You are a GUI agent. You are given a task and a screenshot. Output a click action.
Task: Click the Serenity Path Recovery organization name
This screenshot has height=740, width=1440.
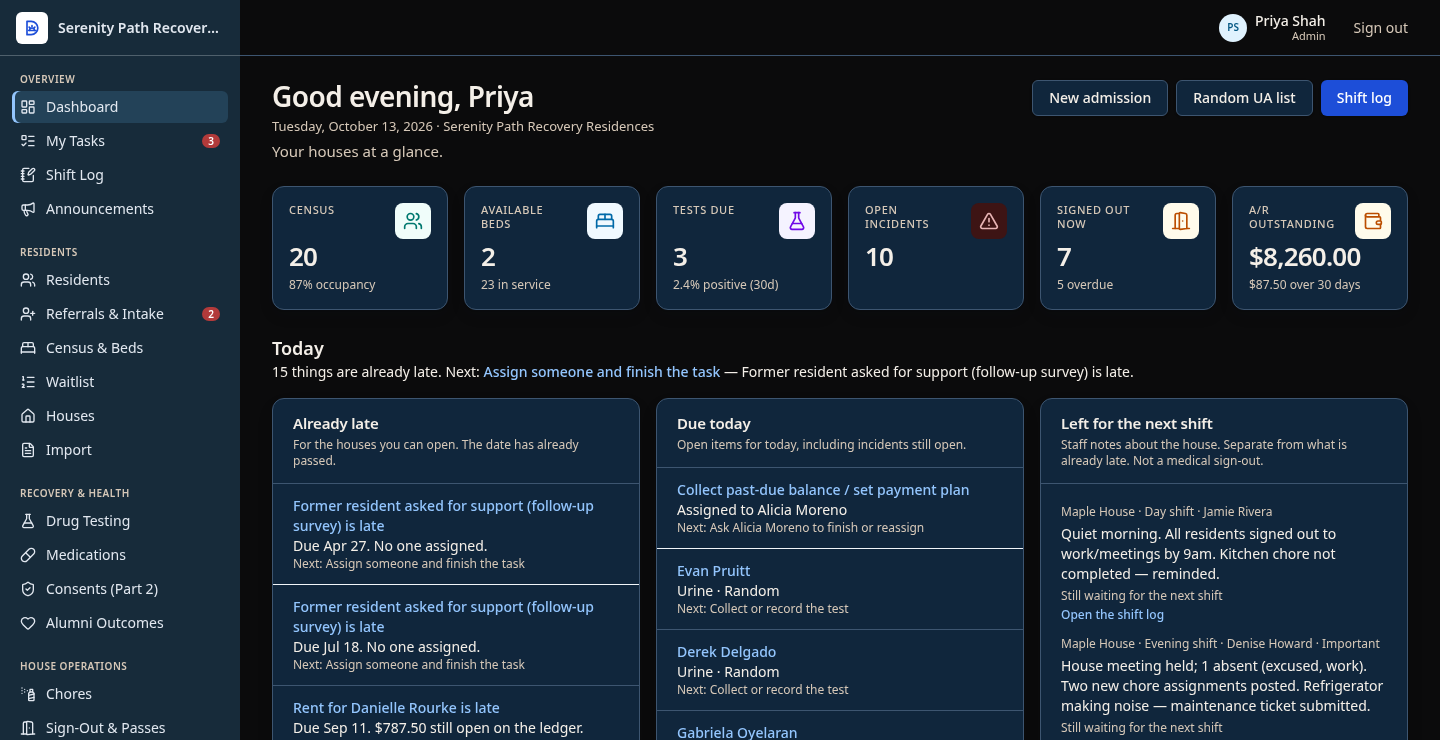point(138,28)
